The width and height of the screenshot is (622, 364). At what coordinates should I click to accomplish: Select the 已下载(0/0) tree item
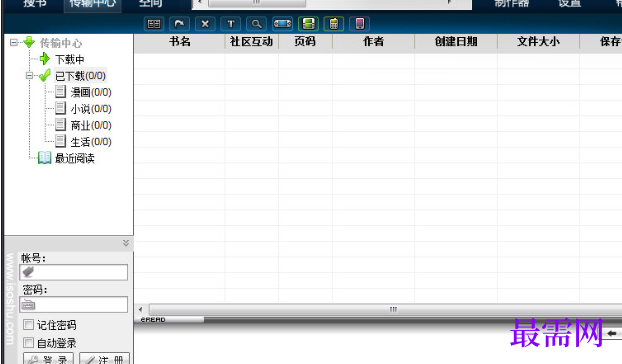coord(80,76)
